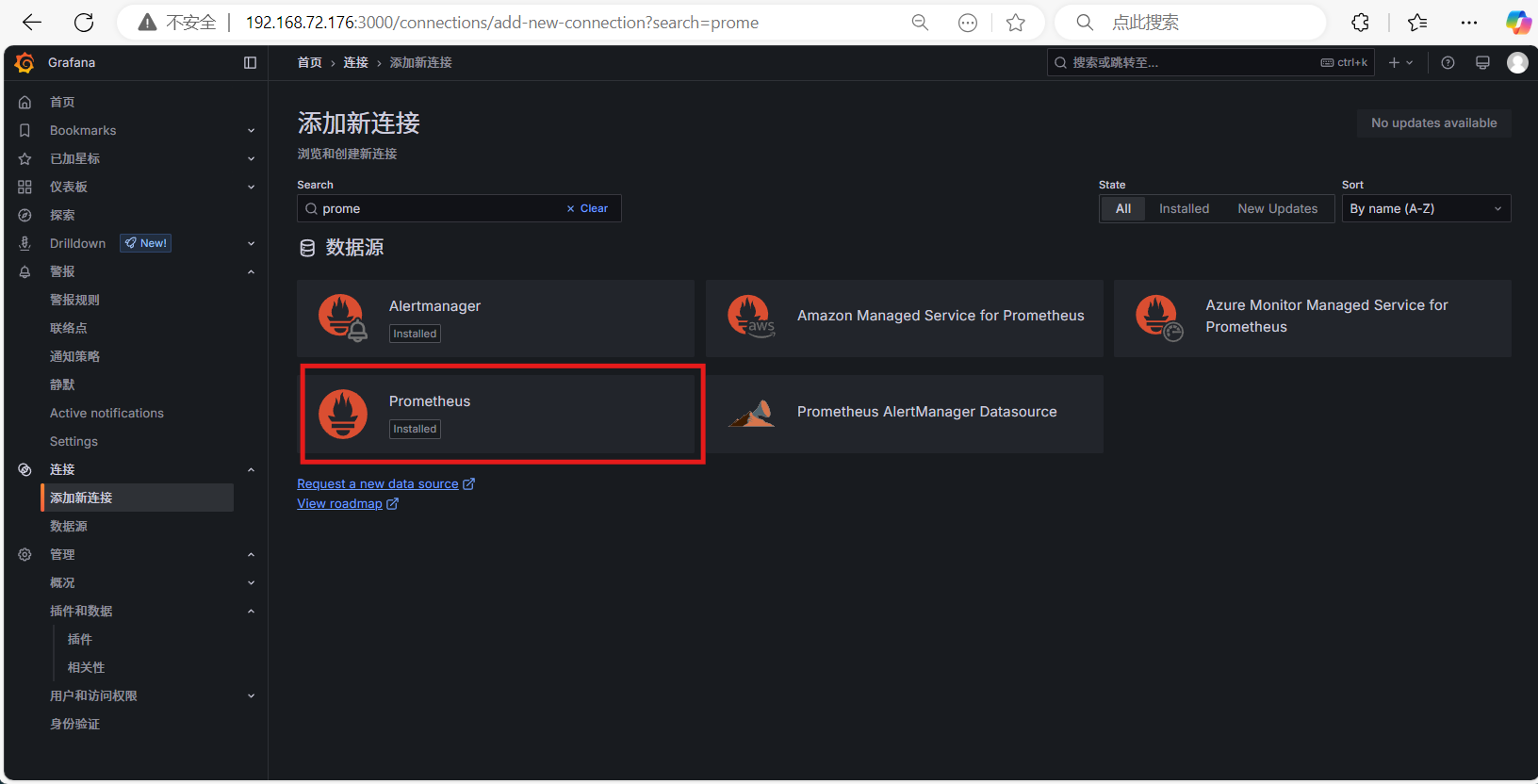Click the Grafana logo icon

tap(25, 62)
